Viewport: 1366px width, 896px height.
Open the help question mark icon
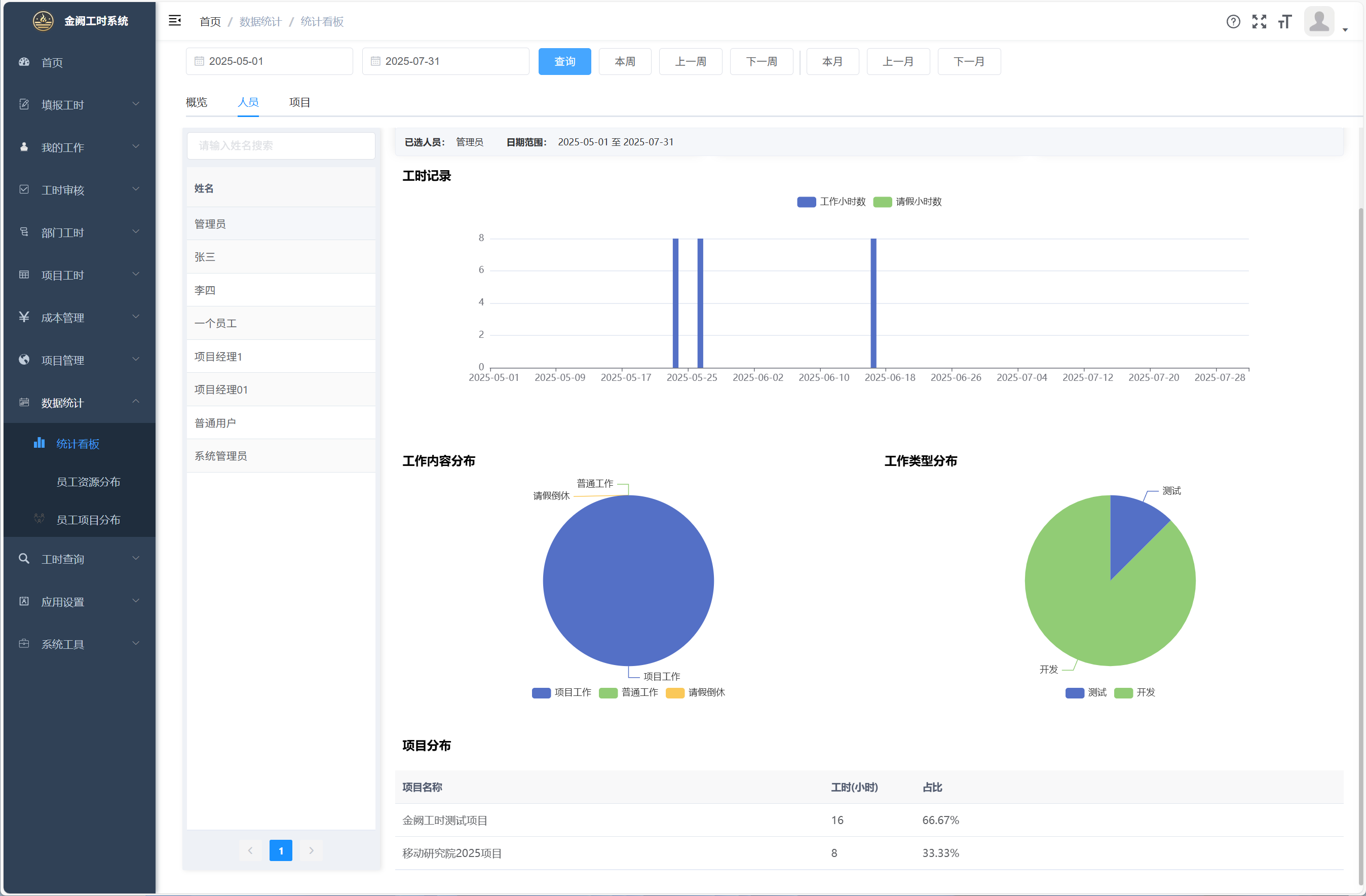click(1233, 22)
